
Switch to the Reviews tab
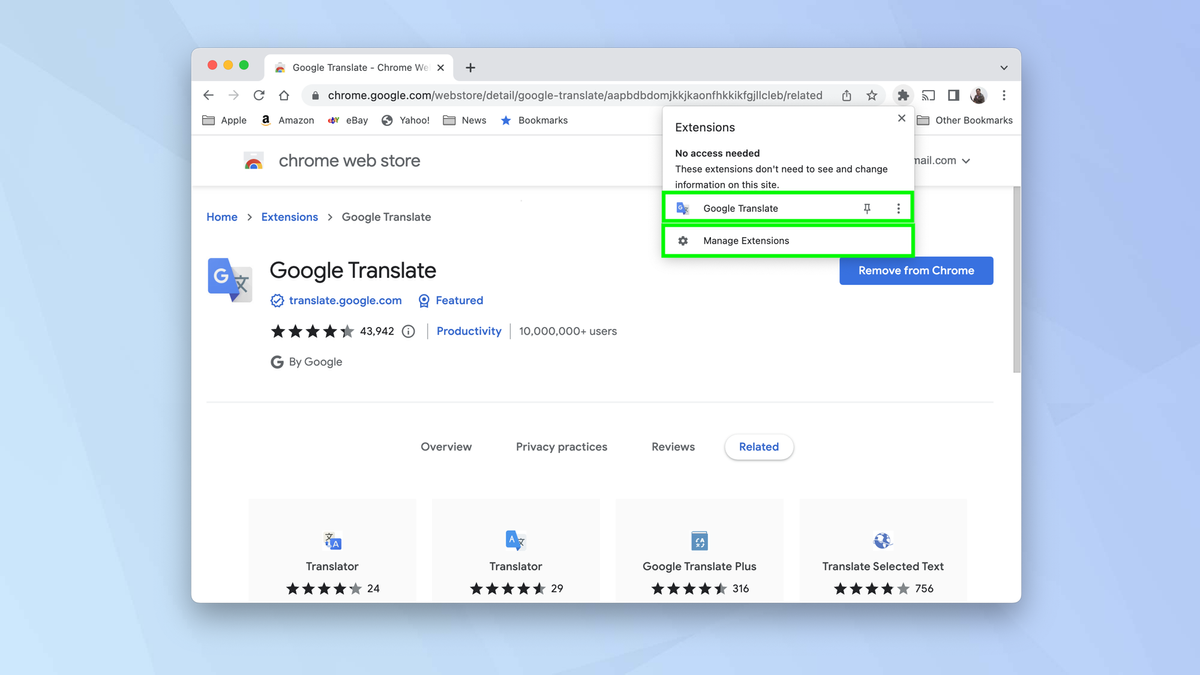click(x=672, y=447)
